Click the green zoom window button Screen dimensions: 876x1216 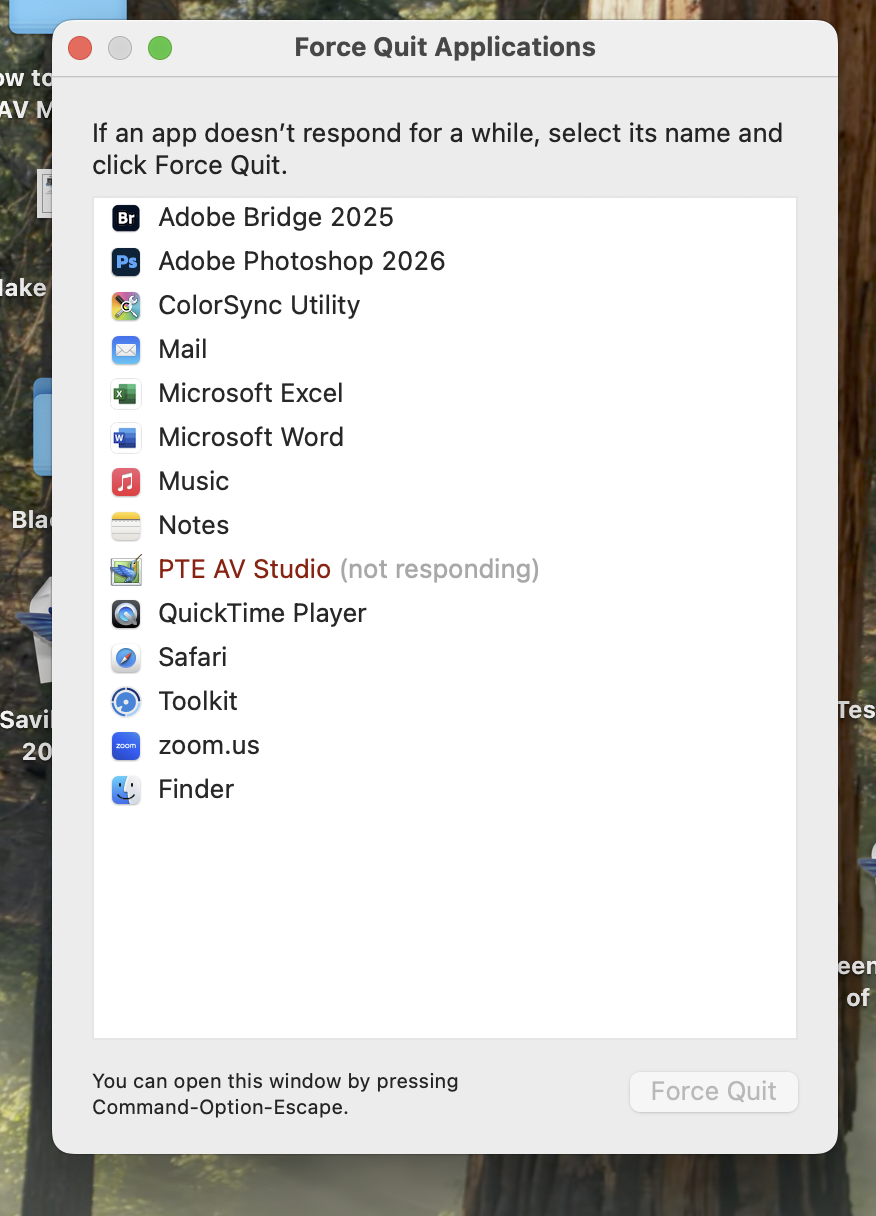[160, 48]
